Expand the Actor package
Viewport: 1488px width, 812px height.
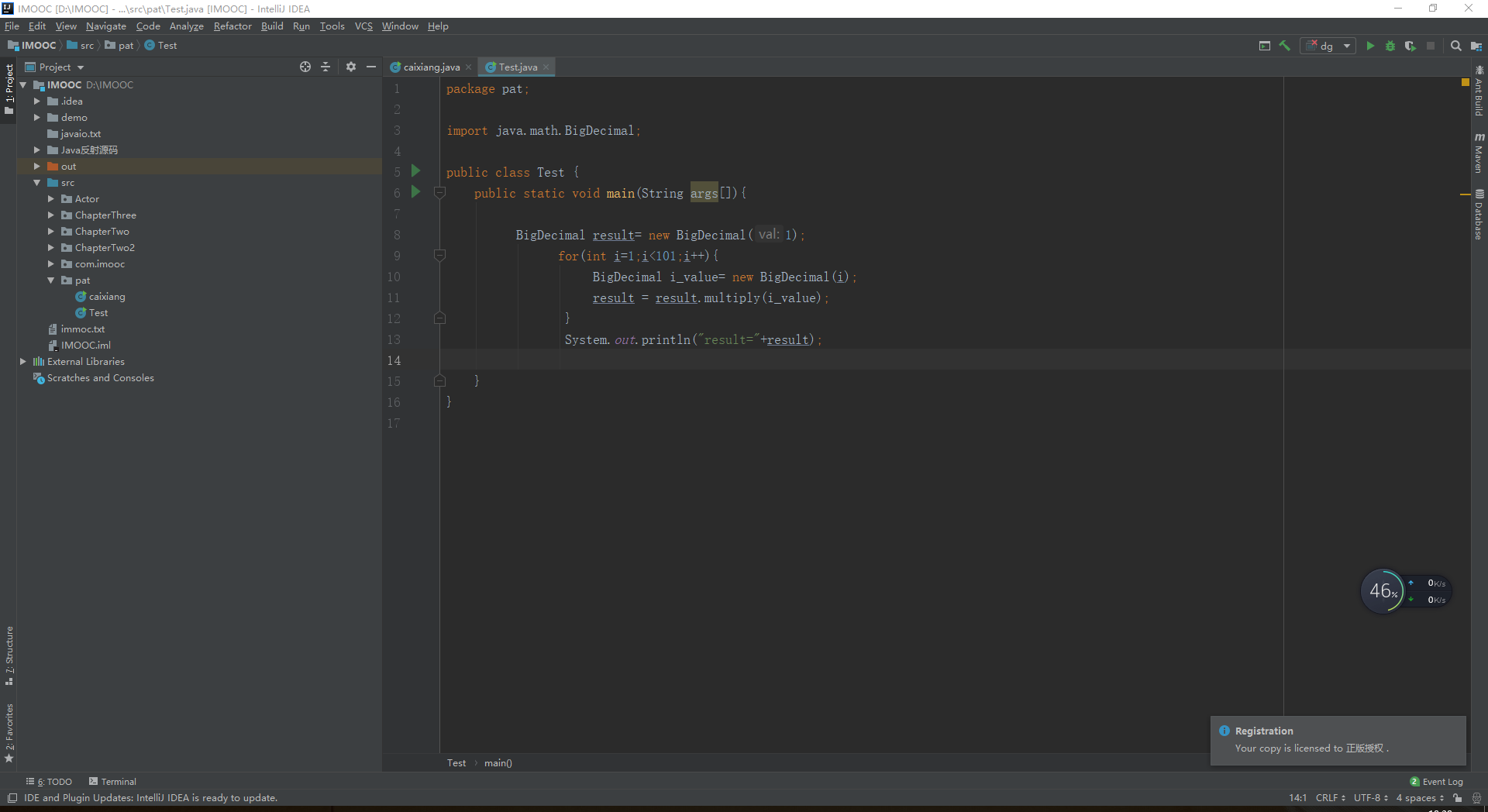[50, 199]
